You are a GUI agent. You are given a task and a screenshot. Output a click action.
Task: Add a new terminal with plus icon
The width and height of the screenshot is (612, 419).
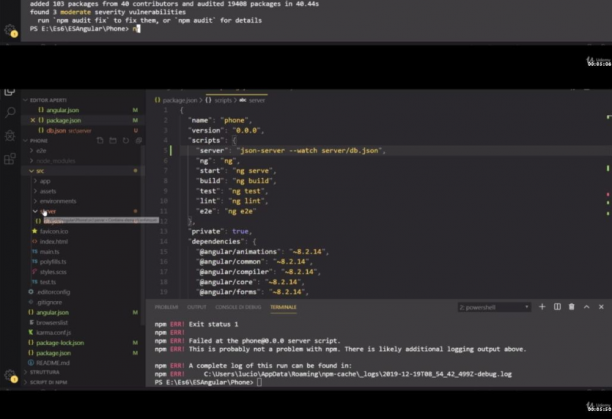tap(542, 307)
